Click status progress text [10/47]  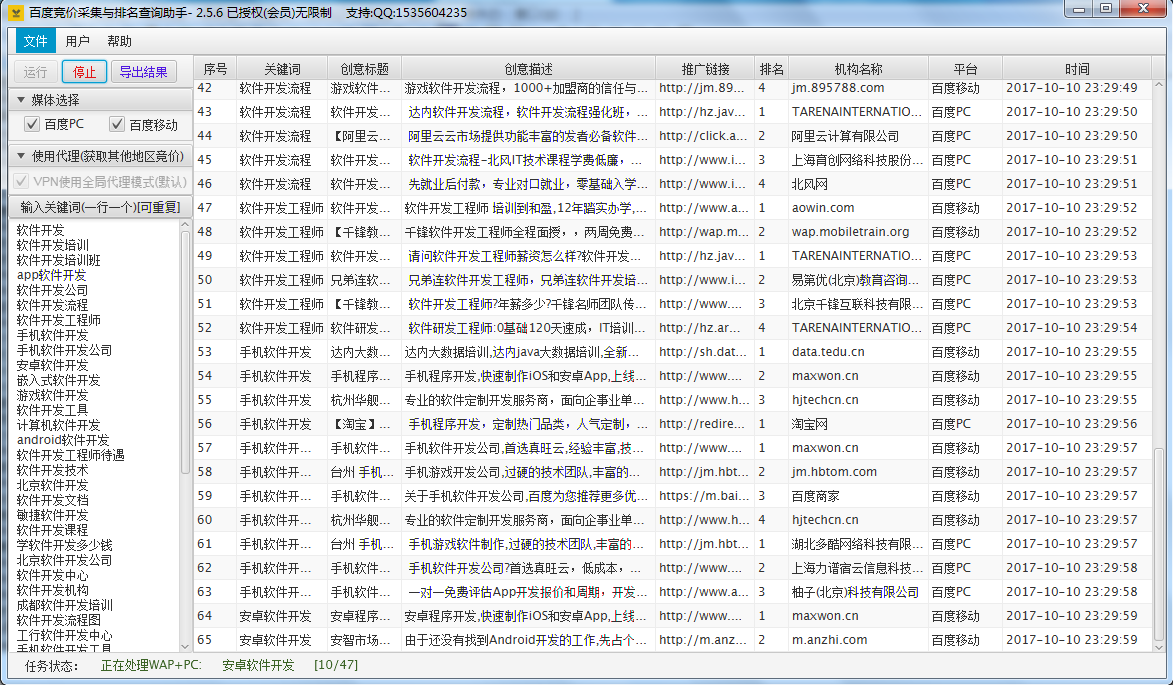pyautogui.click(x=336, y=665)
